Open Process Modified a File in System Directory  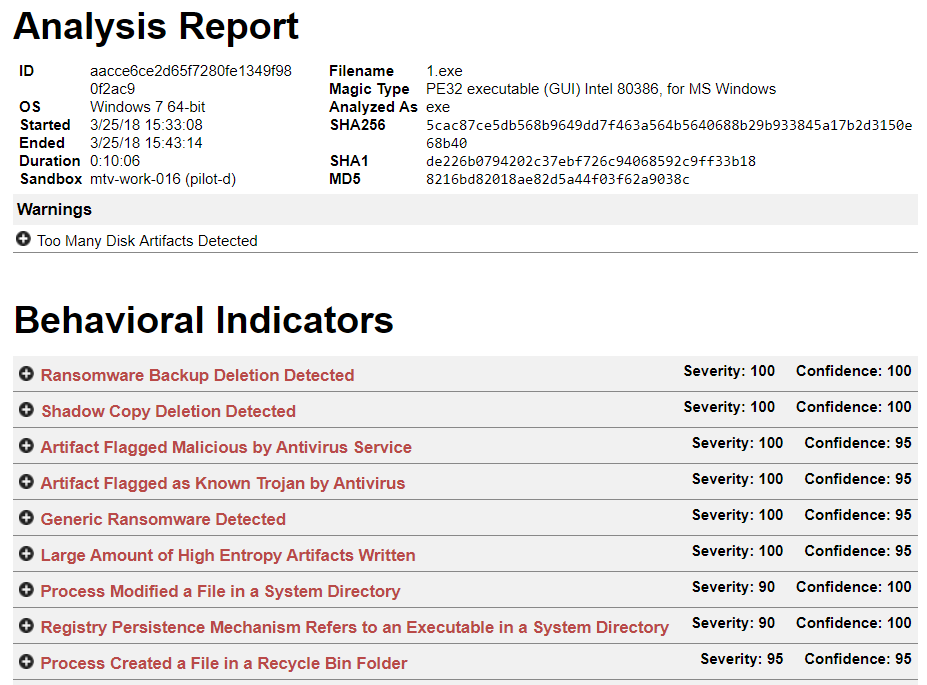220,592
